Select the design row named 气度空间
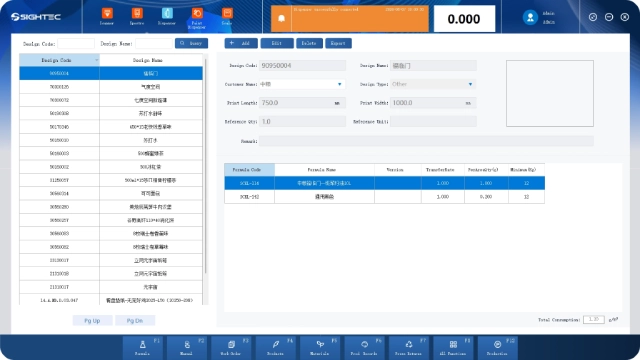 point(111,87)
